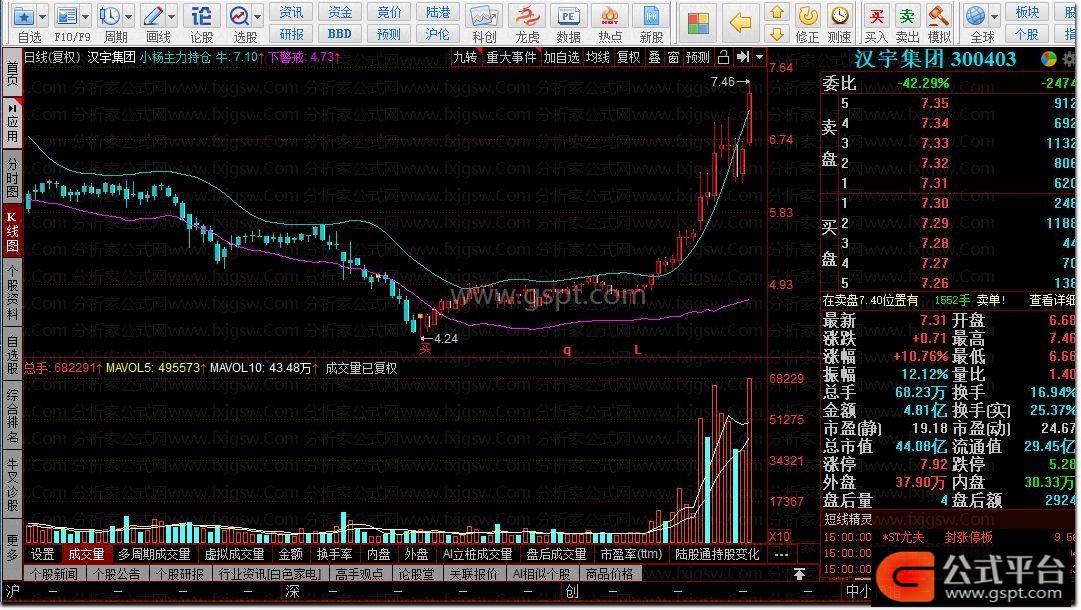Click the 资讯 toolbar button

[x=291, y=12]
